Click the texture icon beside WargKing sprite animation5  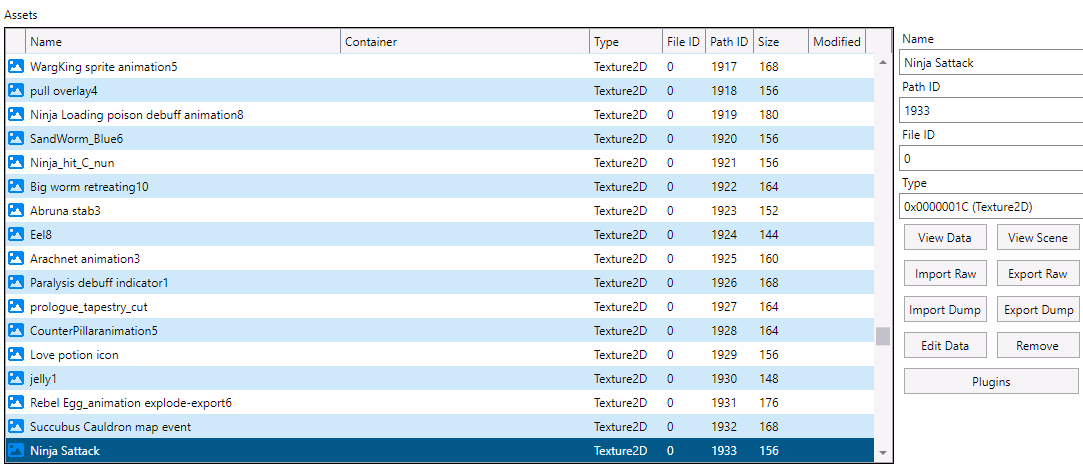coord(15,67)
